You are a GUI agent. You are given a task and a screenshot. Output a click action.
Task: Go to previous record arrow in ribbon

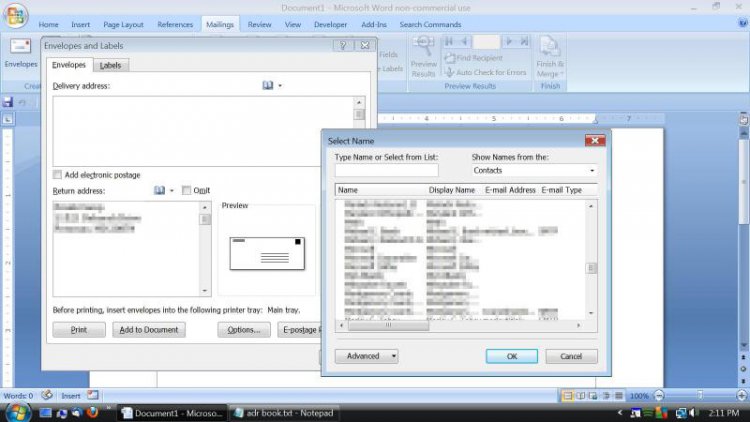coord(463,42)
